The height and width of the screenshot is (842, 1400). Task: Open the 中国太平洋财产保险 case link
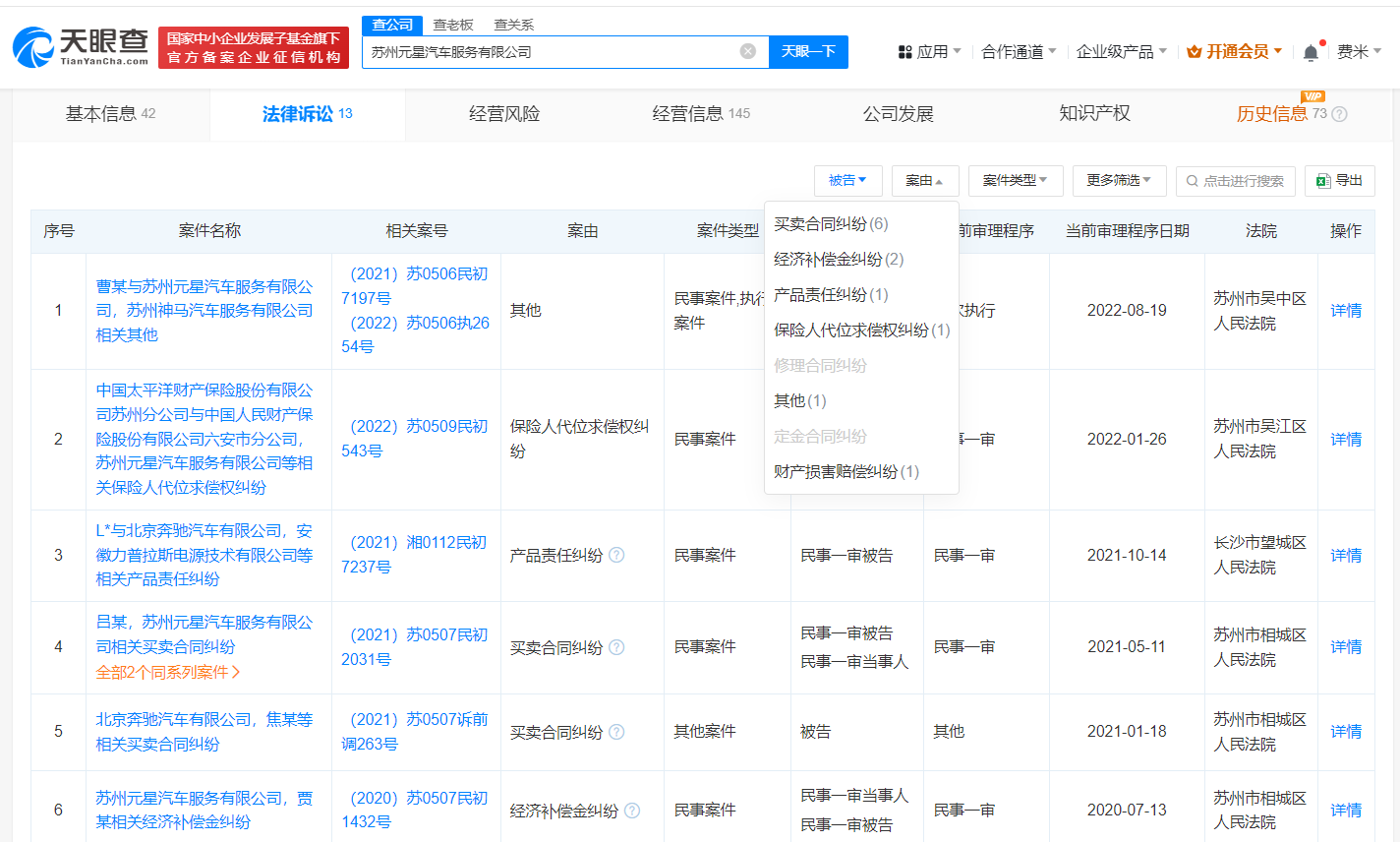[x=204, y=439]
